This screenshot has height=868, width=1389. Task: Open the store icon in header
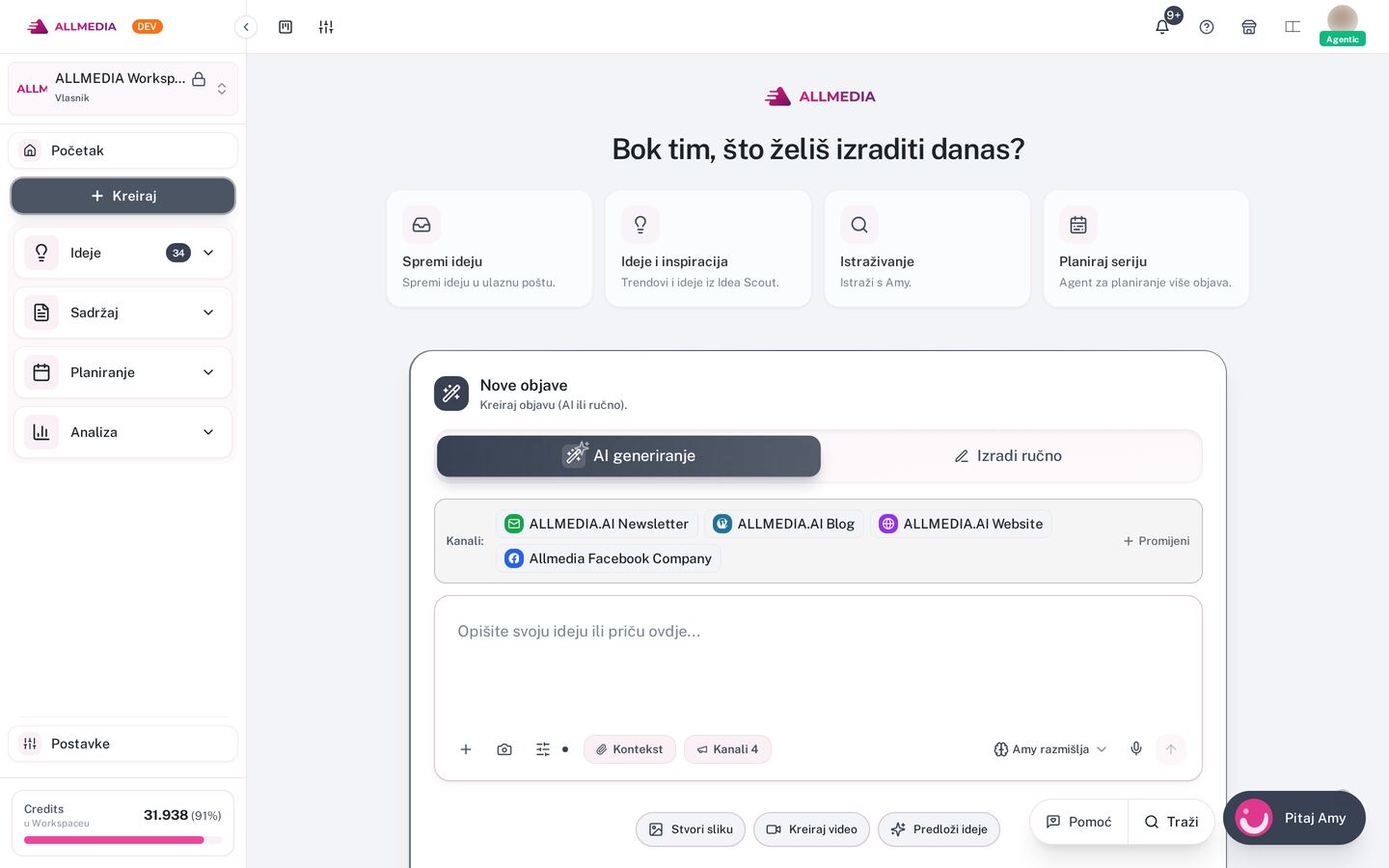click(1249, 27)
